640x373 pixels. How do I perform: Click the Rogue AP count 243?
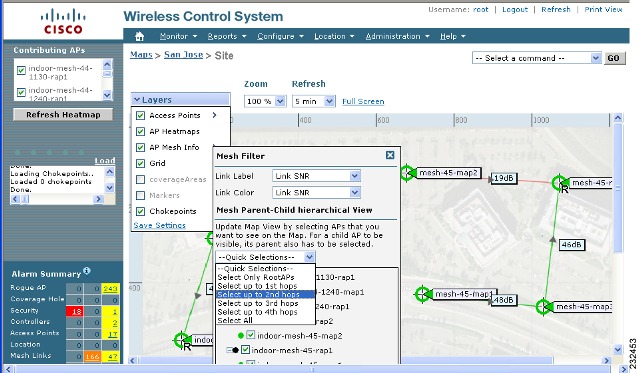tap(110, 289)
